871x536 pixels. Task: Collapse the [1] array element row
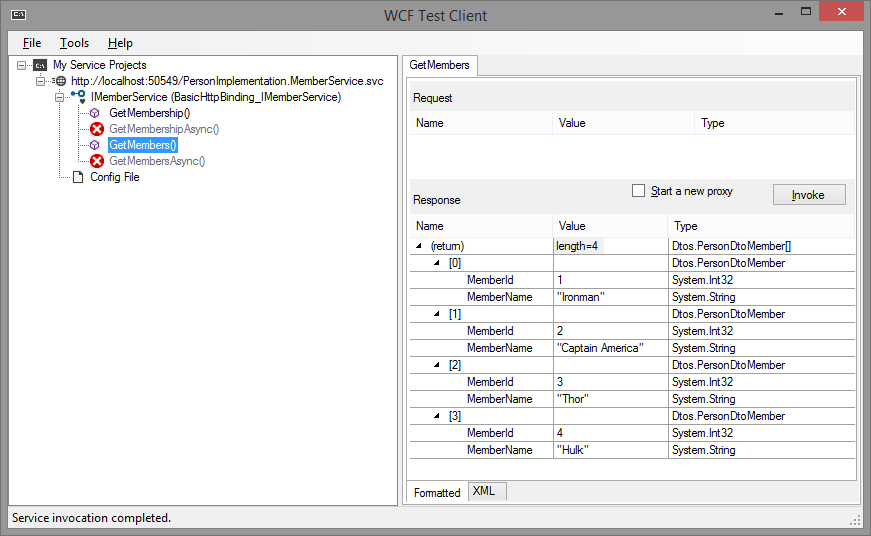pos(437,314)
